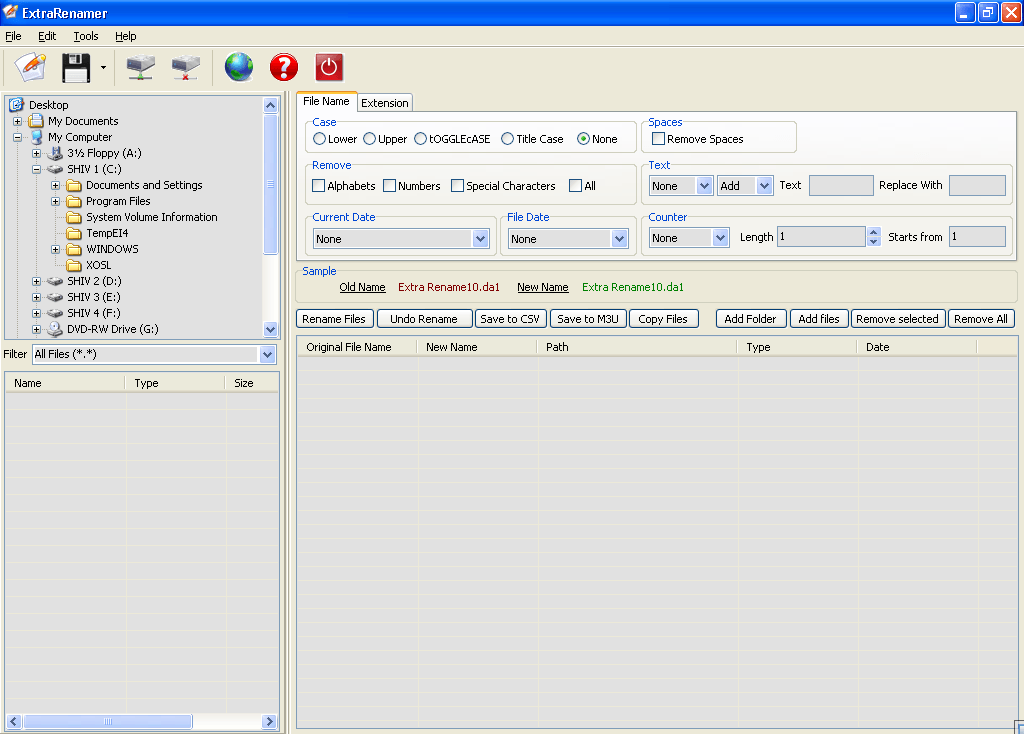Click the SHIV 2 (D:) drive icon
This screenshot has height=734, width=1024.
point(55,281)
